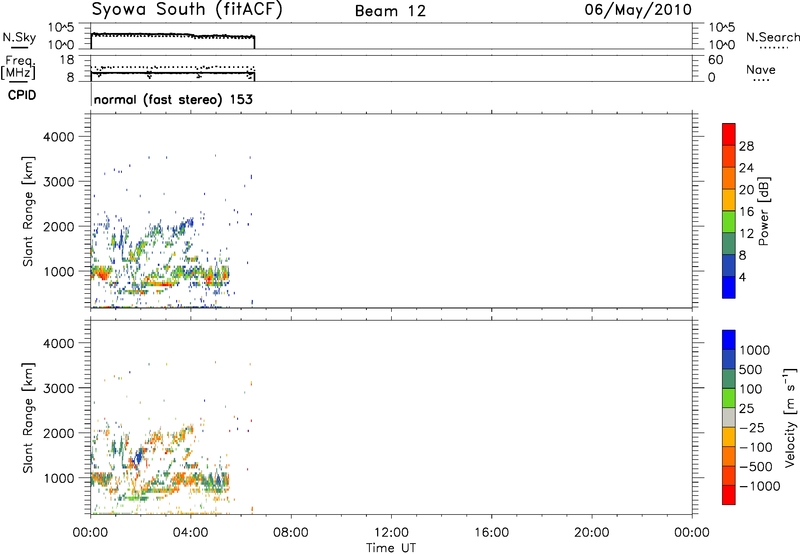Click the "28" power scale label
800x554 pixels.
746,146
